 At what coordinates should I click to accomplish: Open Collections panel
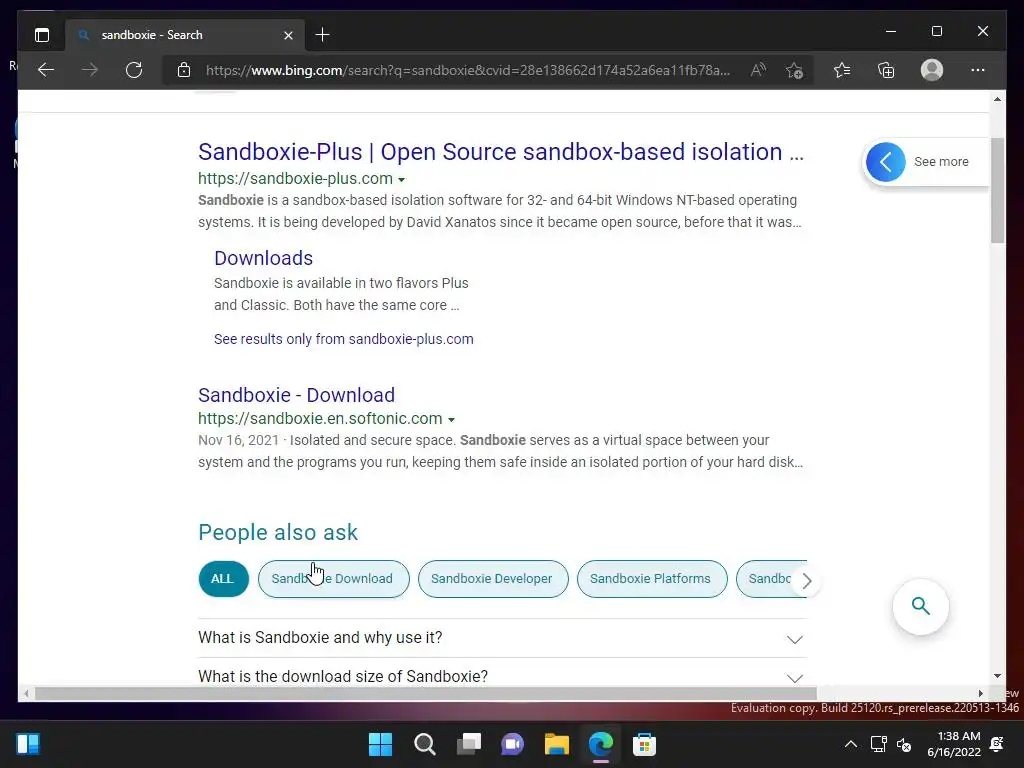pyautogui.click(x=886, y=70)
